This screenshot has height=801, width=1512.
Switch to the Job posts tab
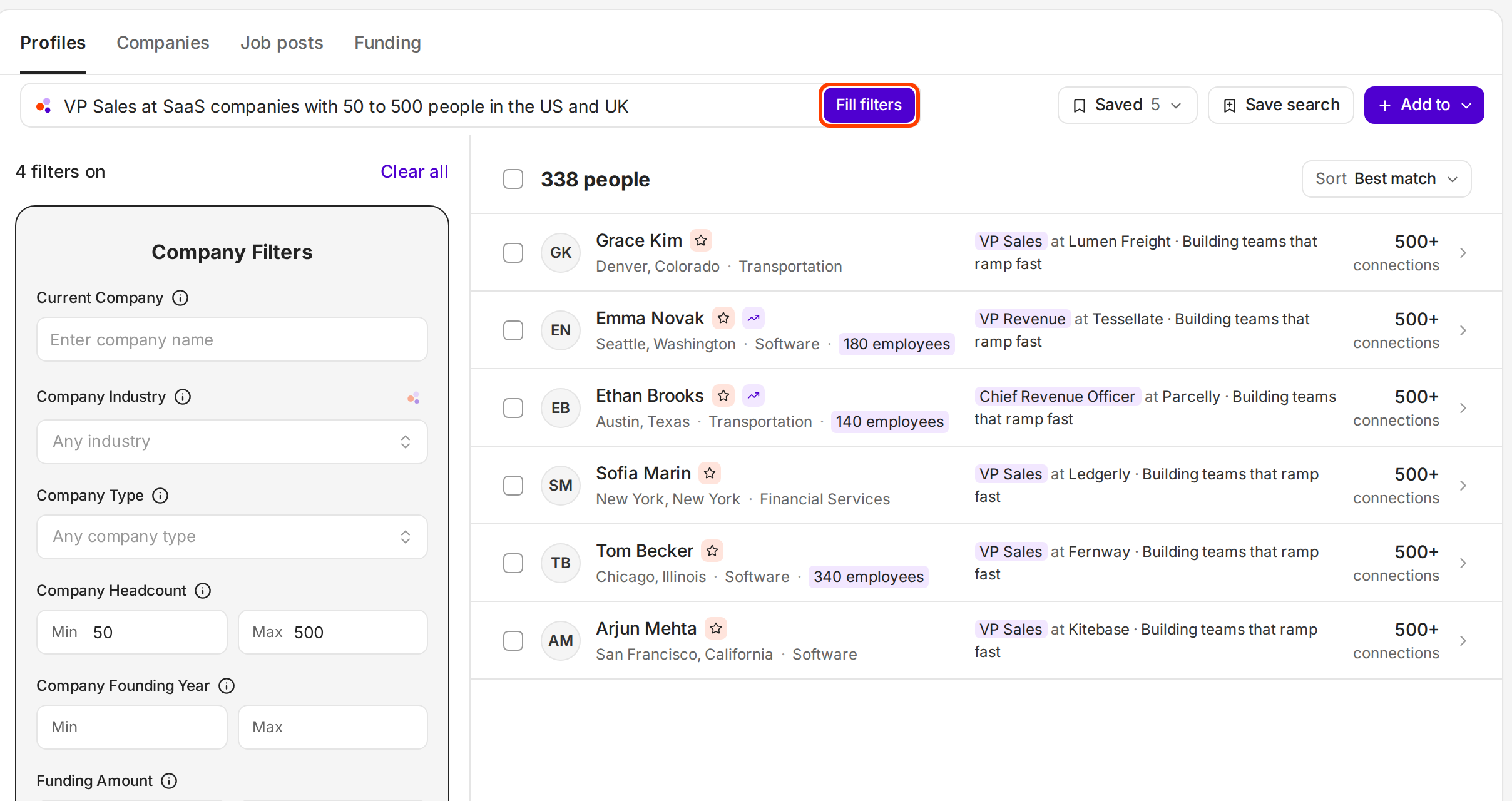(x=282, y=43)
